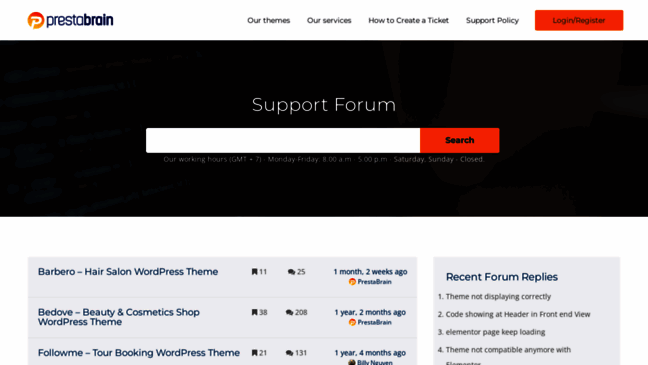This screenshot has width=648, height=365.
Task: Click the bookmark icon showing 38 topics
Action: (x=254, y=312)
